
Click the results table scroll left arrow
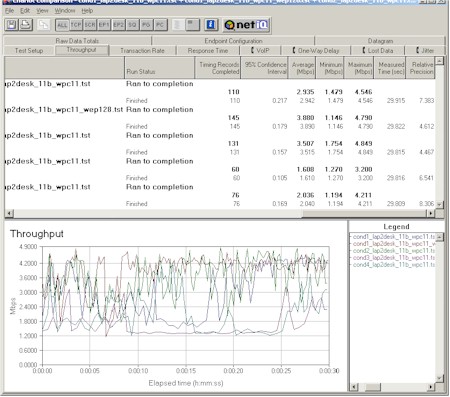(9, 213)
